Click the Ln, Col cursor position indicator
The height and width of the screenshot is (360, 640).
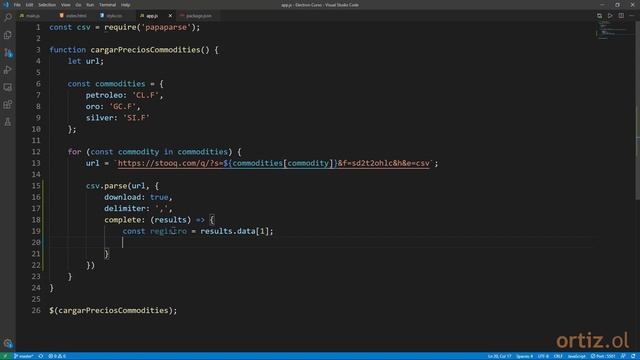pos(499,356)
